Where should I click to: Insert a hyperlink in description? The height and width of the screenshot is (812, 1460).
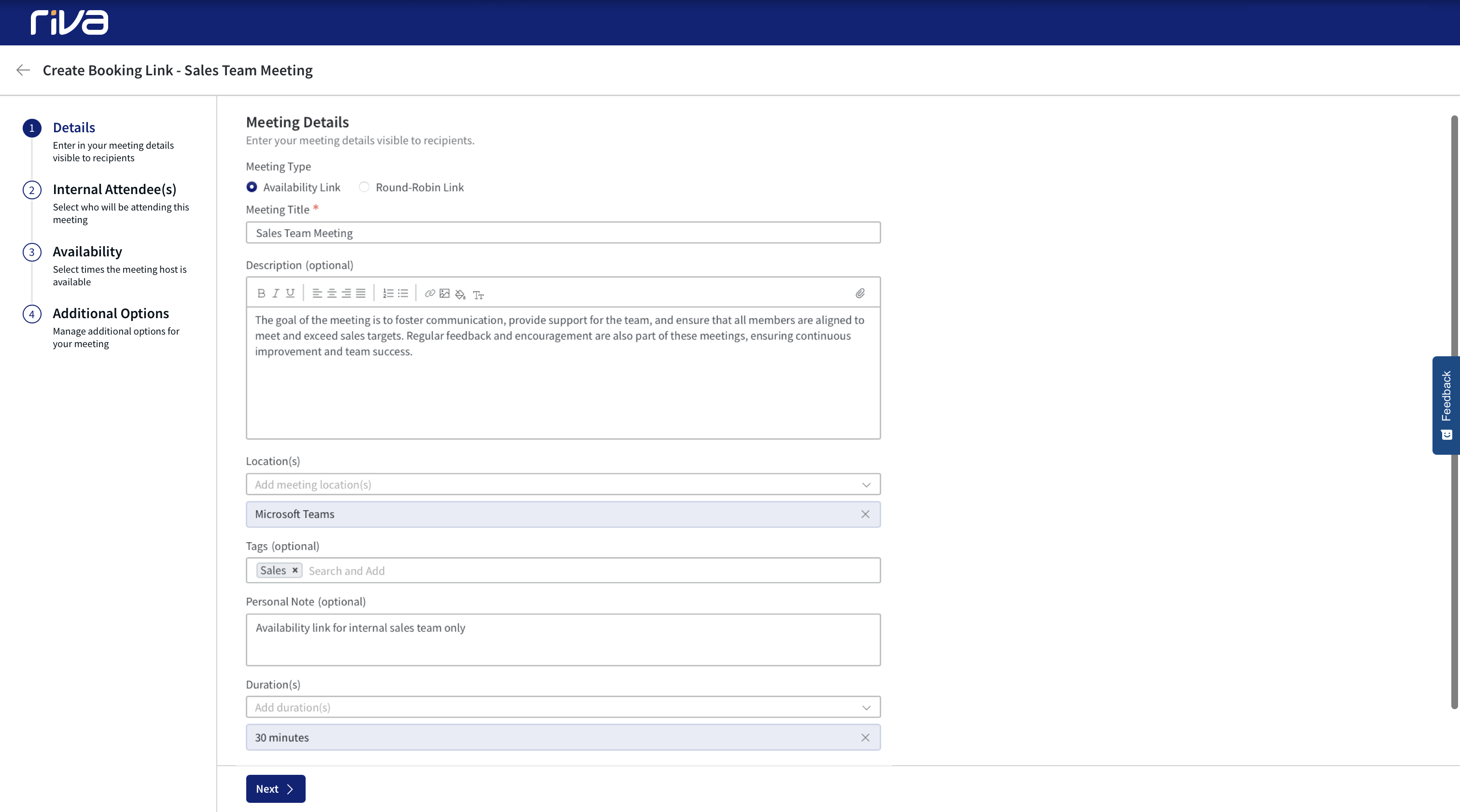click(x=430, y=293)
